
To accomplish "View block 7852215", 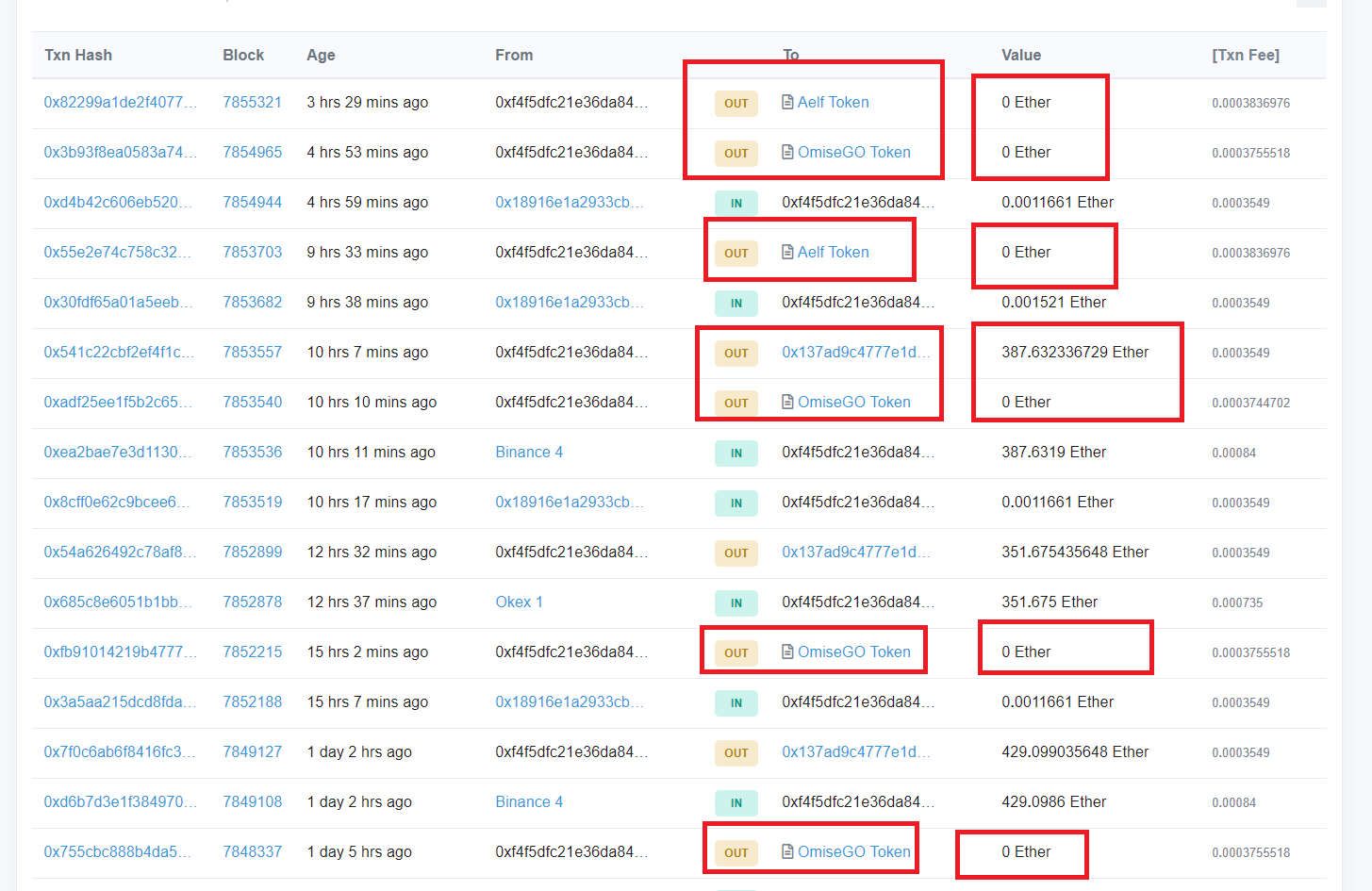I will (x=253, y=652).
